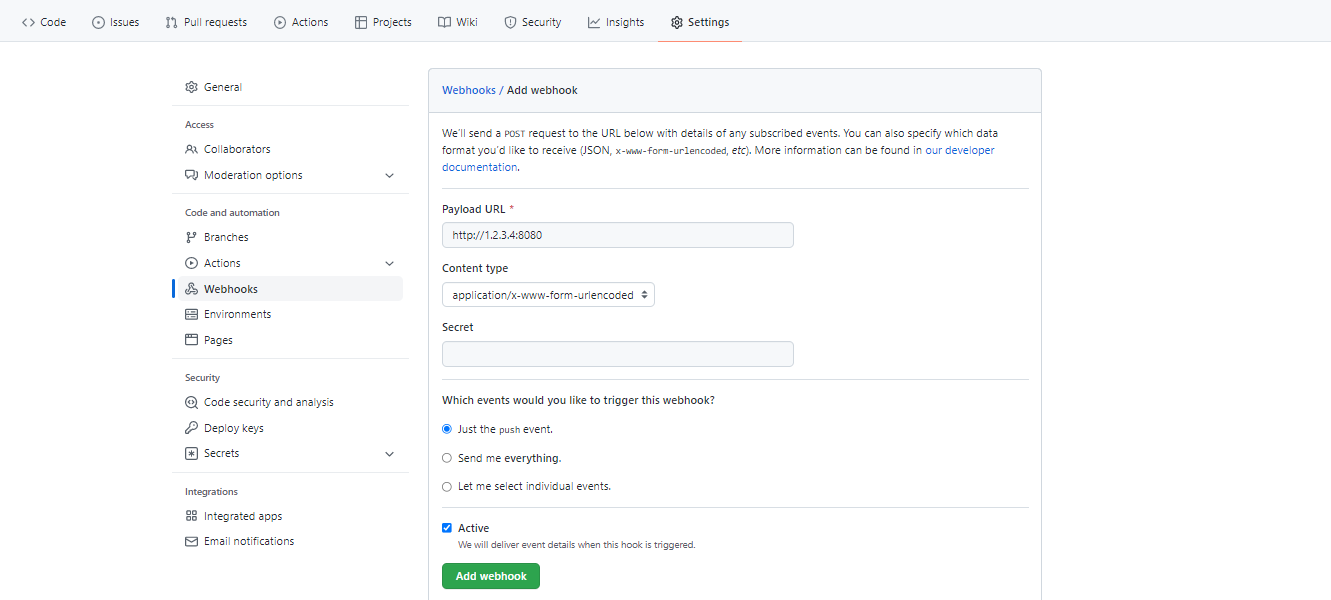Click the Code security and analysis icon
The height and width of the screenshot is (600, 1331).
click(x=191, y=402)
